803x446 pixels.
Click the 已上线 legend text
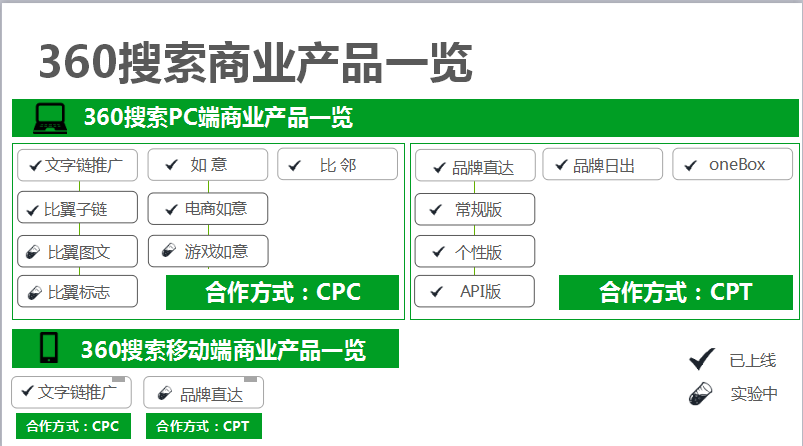click(753, 360)
